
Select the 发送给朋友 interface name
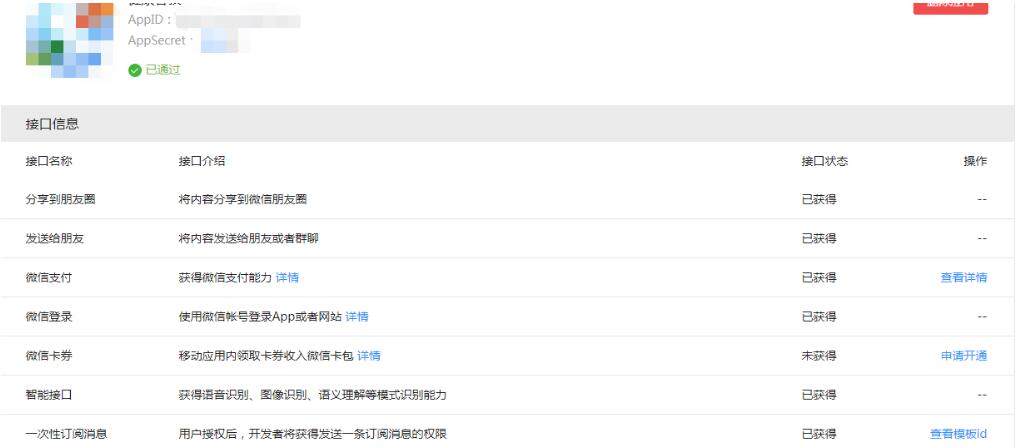click(54, 238)
